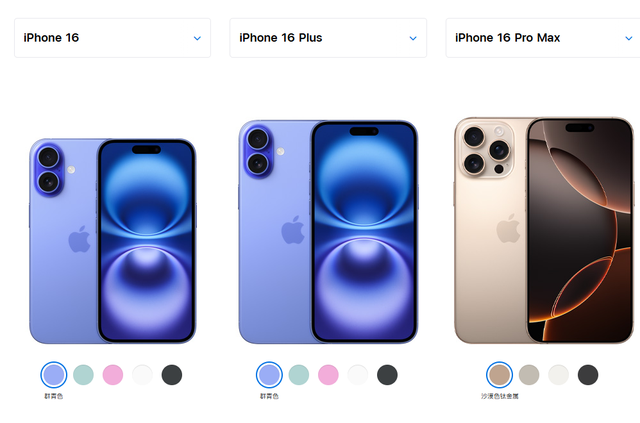This screenshot has width=640, height=423.
Task: Pick white titanium color for Pro Max
Action: (x=558, y=375)
